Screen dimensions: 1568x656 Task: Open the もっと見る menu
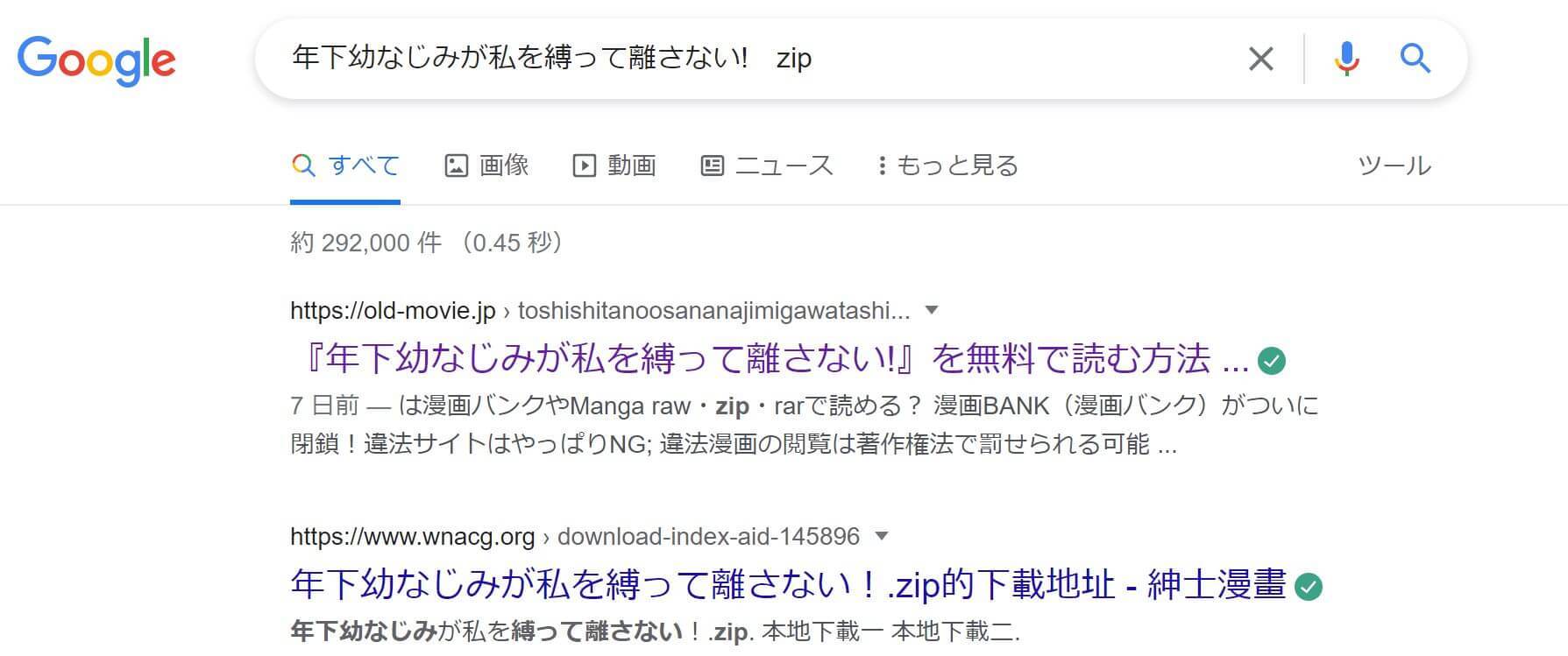click(x=947, y=166)
